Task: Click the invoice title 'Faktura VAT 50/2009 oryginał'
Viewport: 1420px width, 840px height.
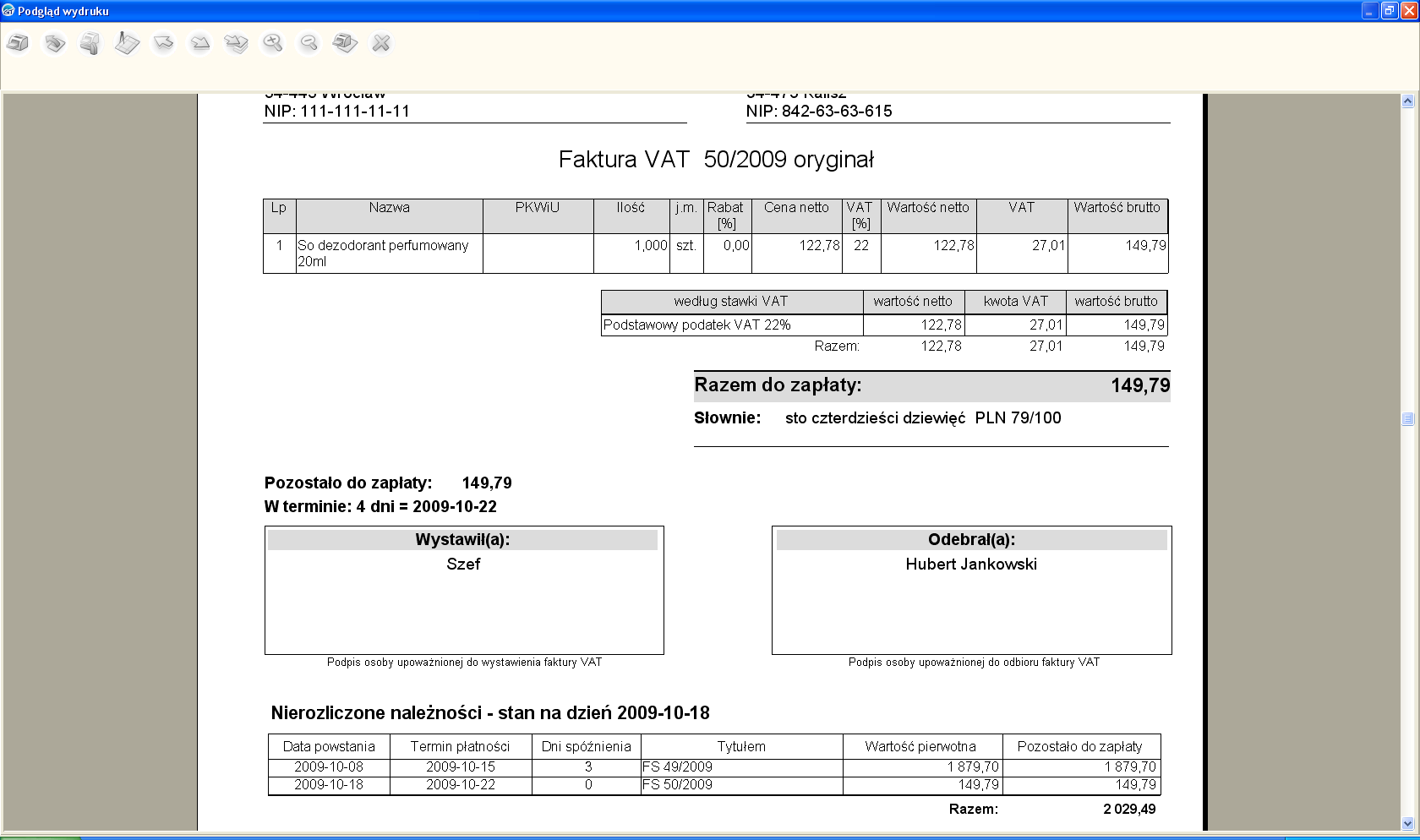Action: coord(716,160)
